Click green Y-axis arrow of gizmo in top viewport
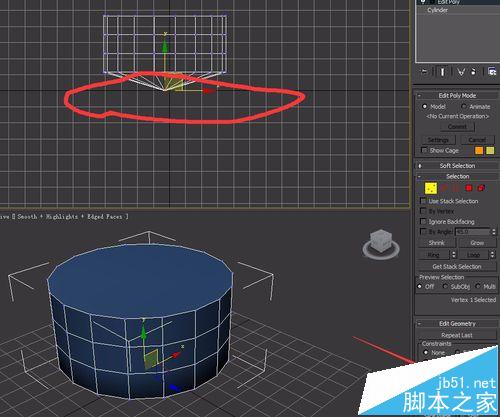The image size is (500, 417). click(x=165, y=46)
